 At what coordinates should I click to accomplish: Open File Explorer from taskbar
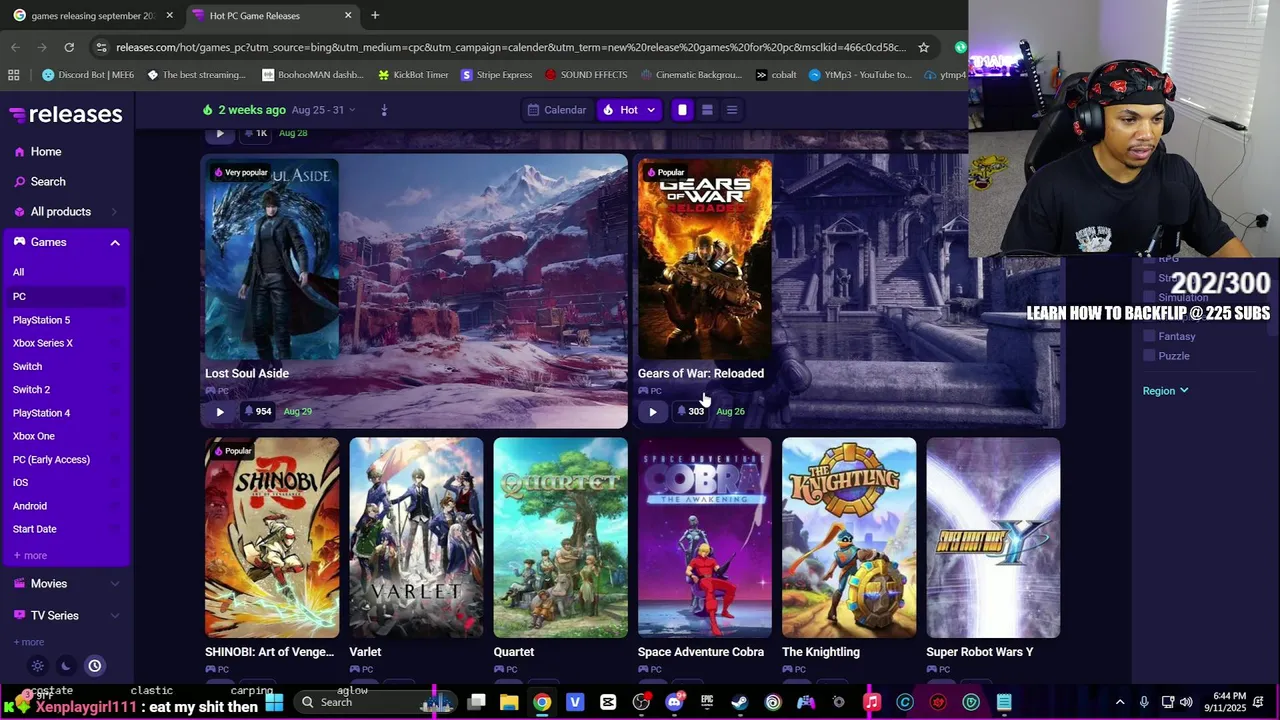coord(509,702)
